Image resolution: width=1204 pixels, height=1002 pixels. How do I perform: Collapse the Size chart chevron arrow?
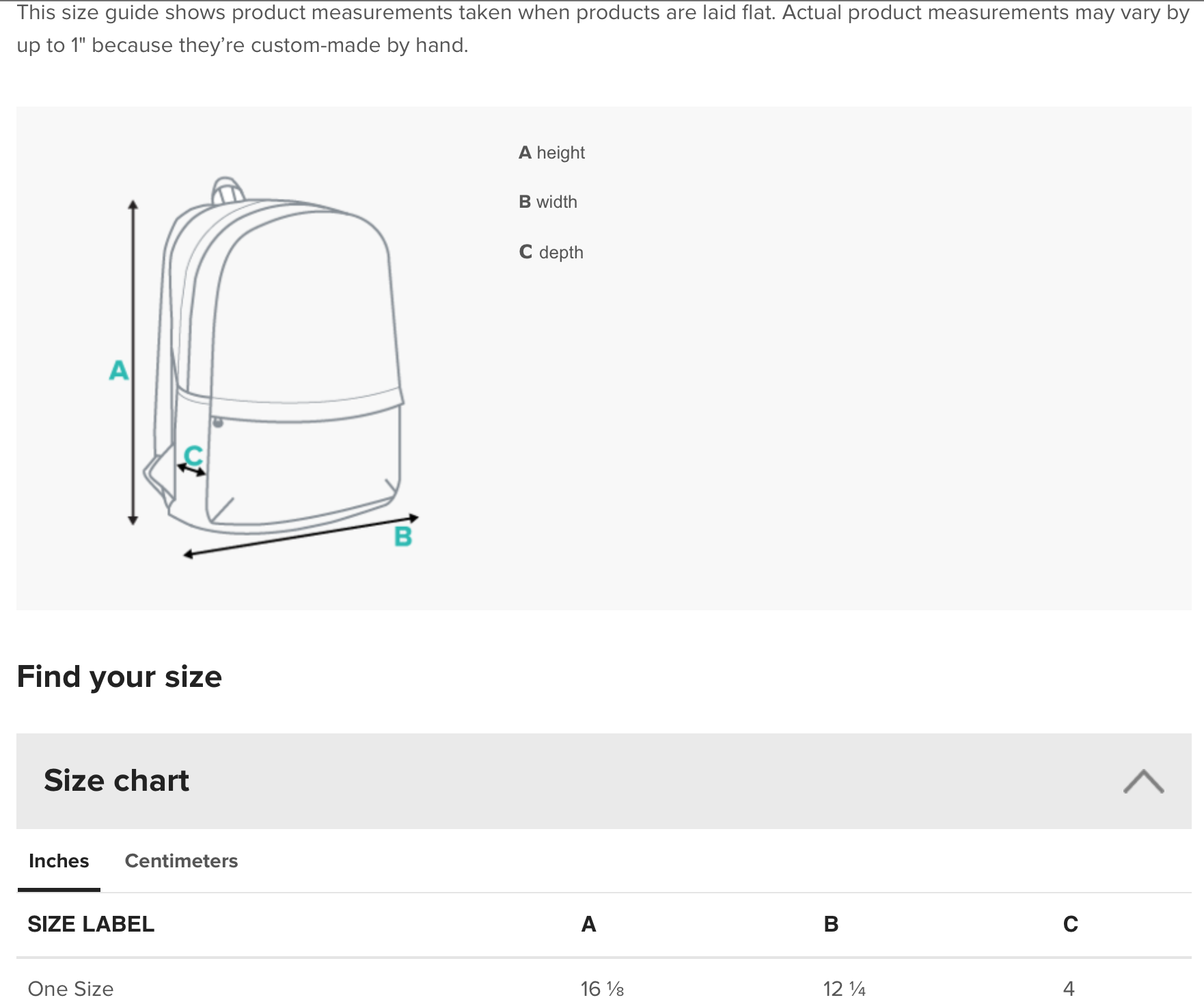point(1143,781)
